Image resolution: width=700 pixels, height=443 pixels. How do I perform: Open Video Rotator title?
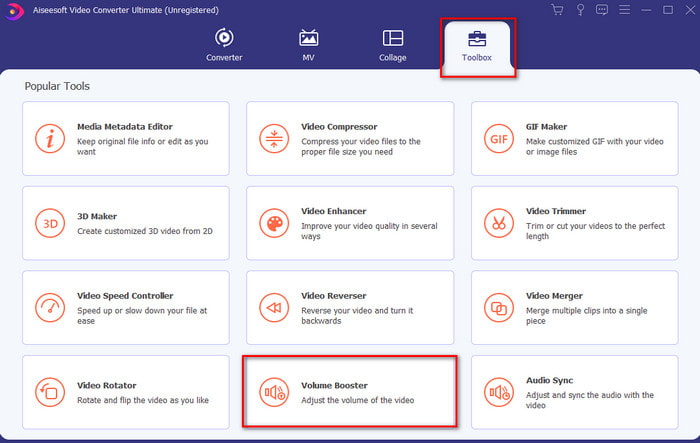point(107,385)
